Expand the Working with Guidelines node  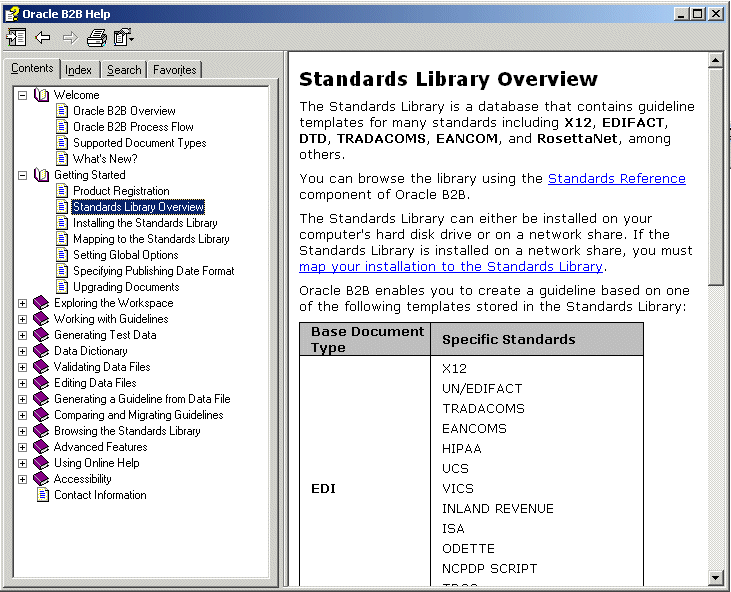22,319
